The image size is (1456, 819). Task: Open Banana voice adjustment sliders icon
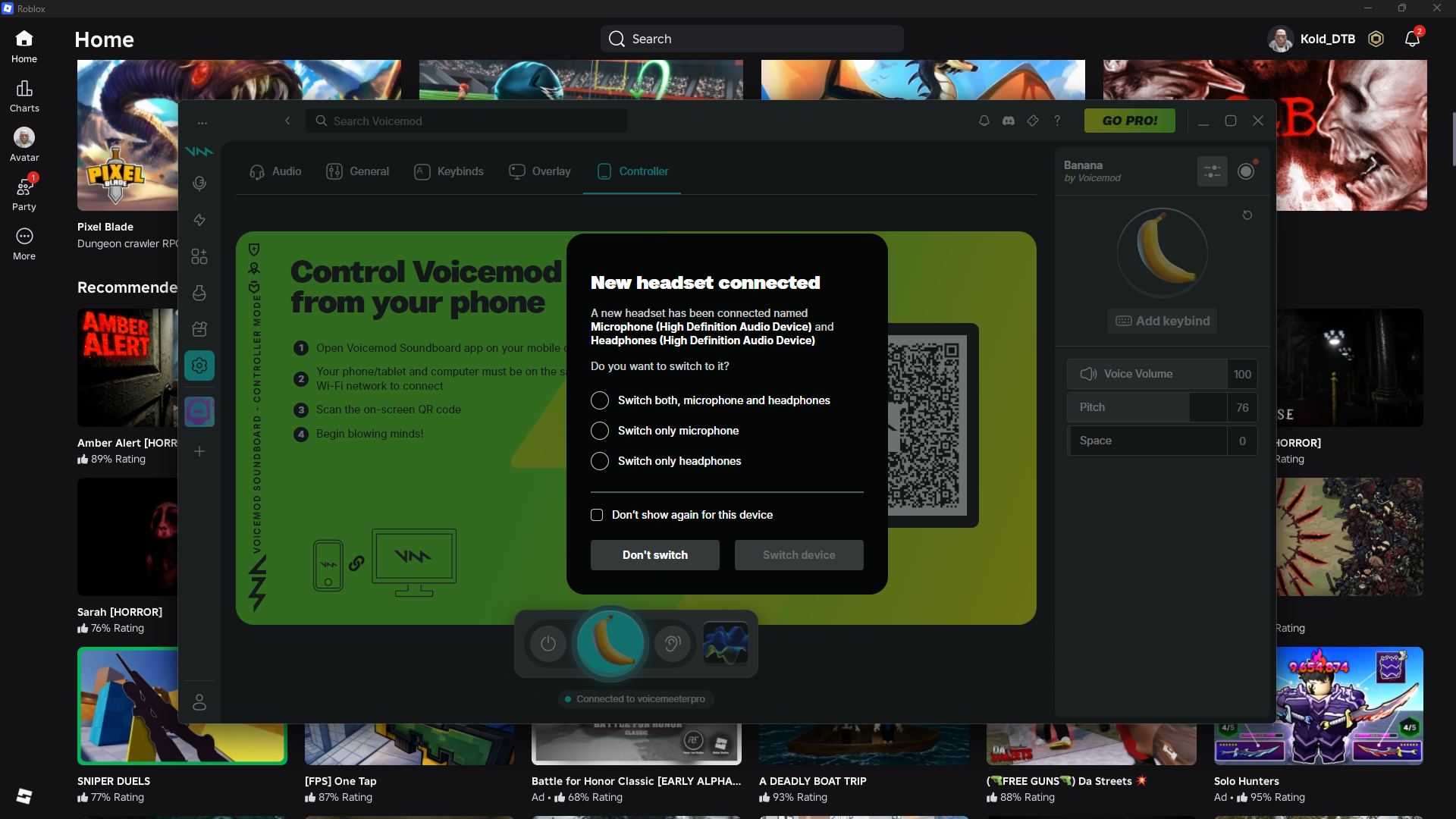pos(1213,171)
